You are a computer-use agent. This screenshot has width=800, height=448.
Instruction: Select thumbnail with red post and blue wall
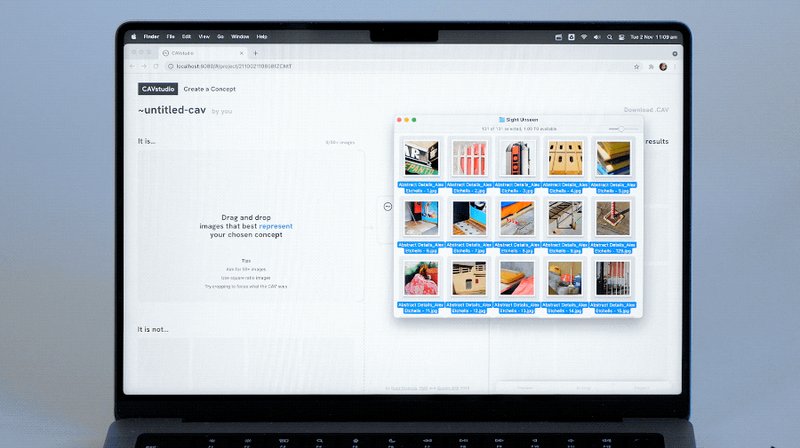421,218
